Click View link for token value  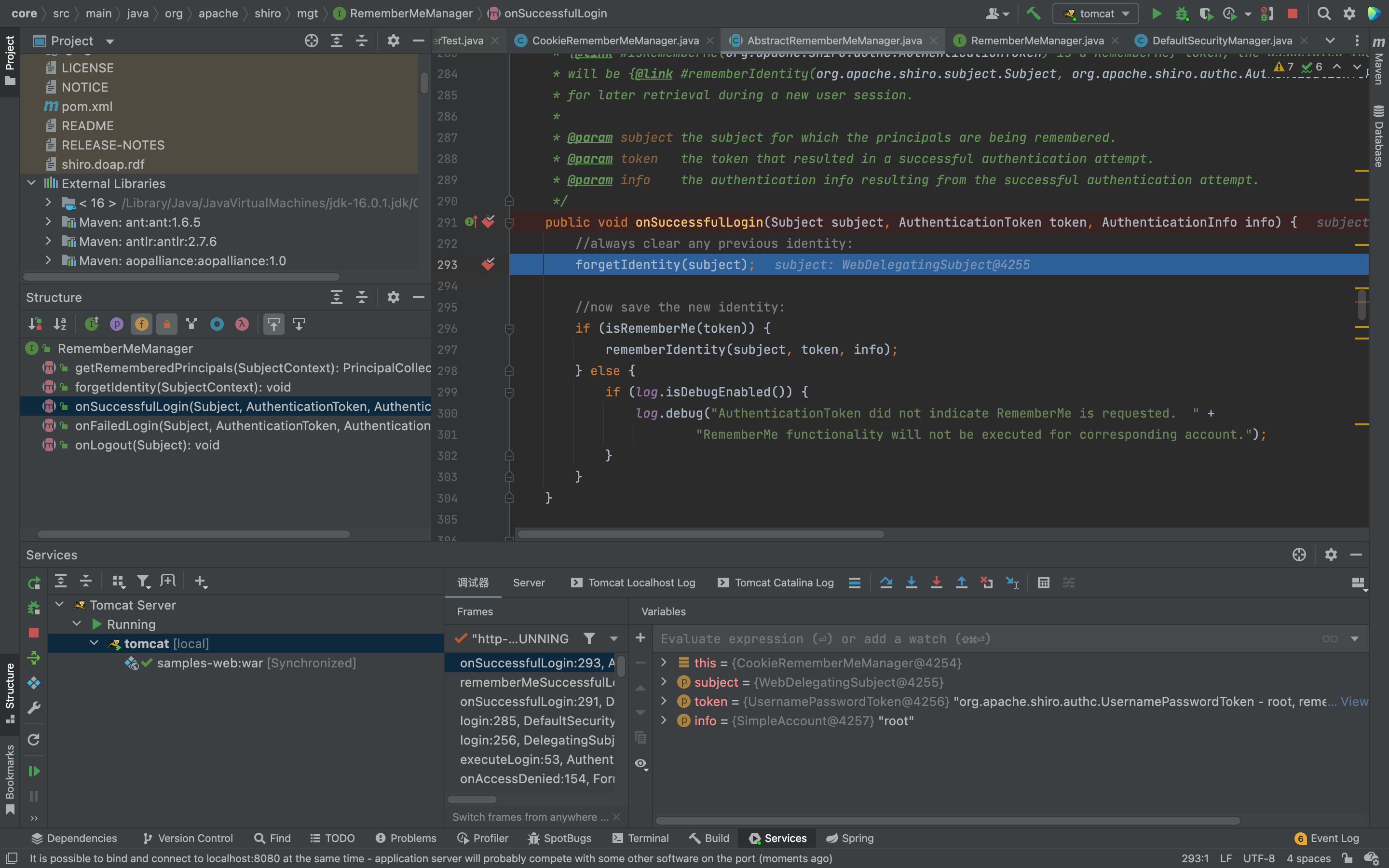1355,702
